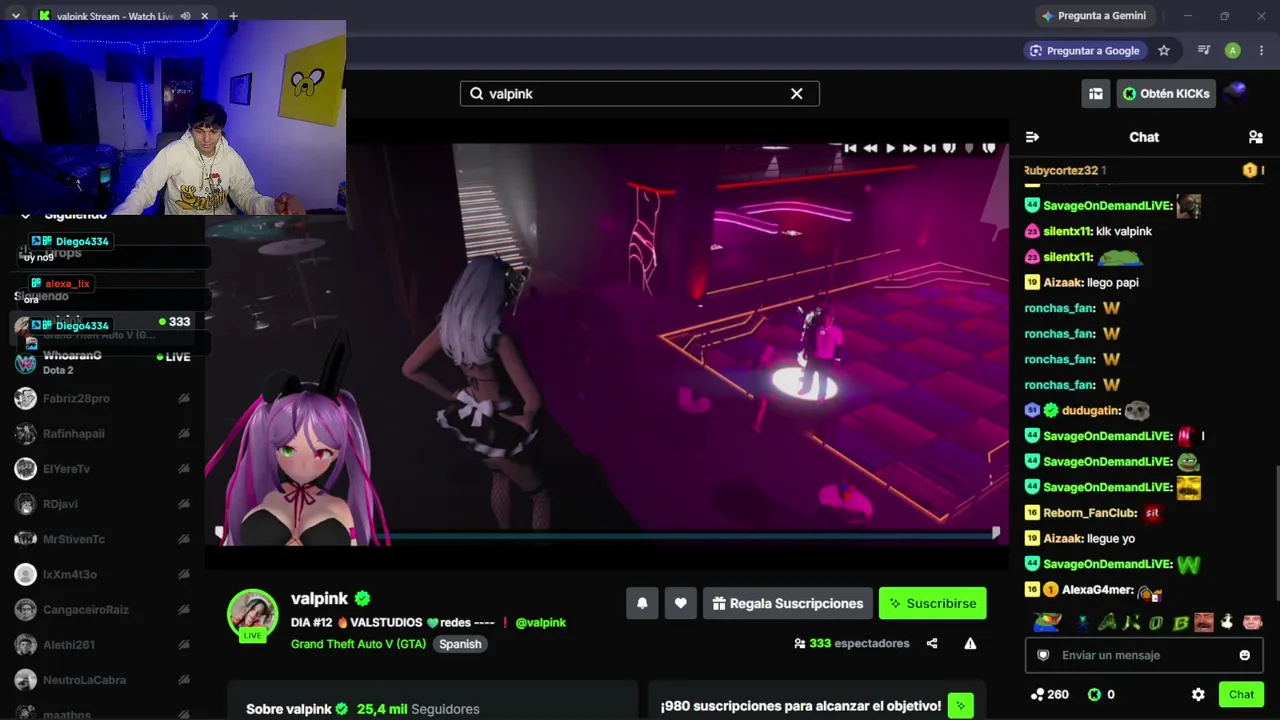Toggle follow heart for valpink

[681, 603]
